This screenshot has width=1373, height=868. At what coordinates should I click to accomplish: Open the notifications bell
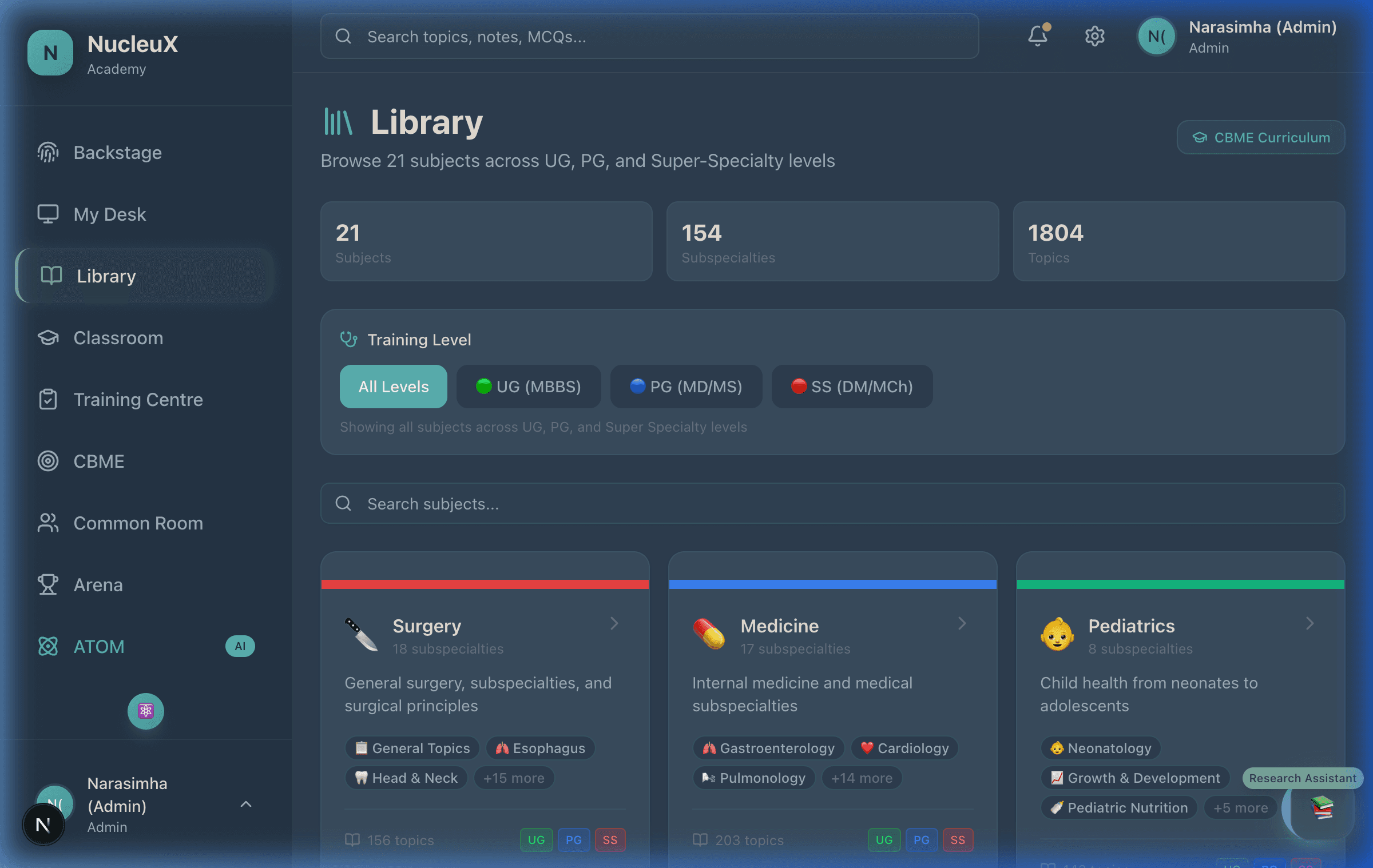pyautogui.click(x=1038, y=36)
